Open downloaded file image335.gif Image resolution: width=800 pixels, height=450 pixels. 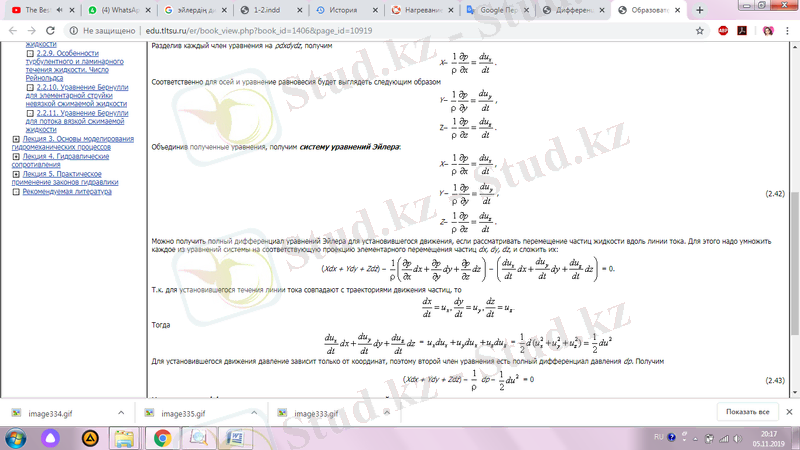pos(183,413)
